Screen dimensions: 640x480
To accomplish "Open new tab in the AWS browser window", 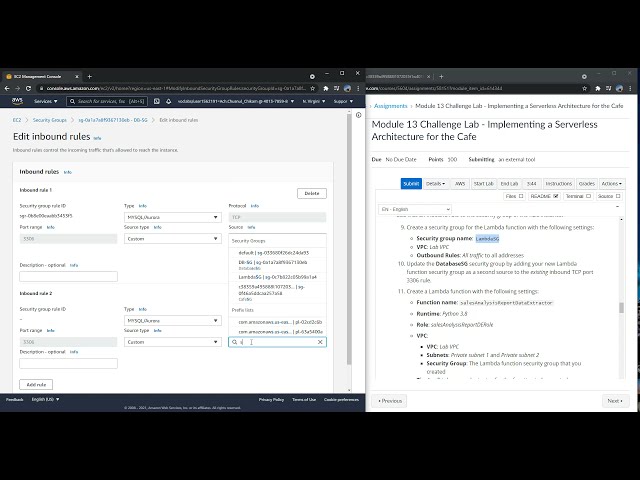I will click(89, 76).
